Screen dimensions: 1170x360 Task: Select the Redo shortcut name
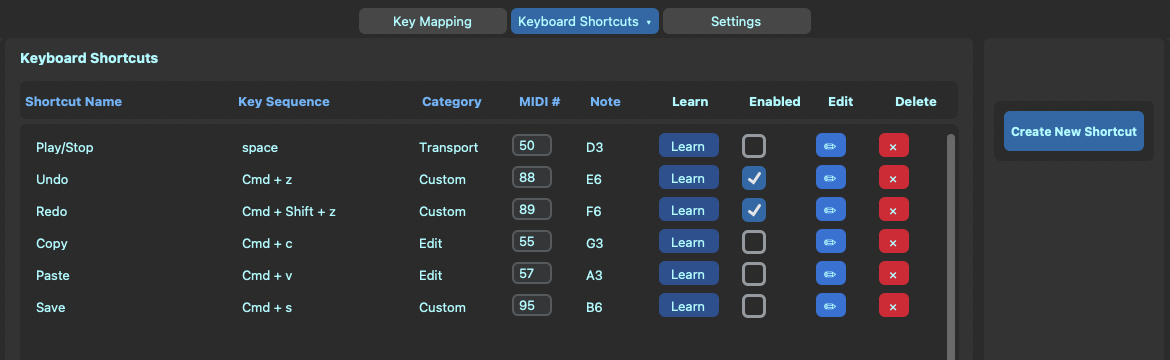(51, 211)
